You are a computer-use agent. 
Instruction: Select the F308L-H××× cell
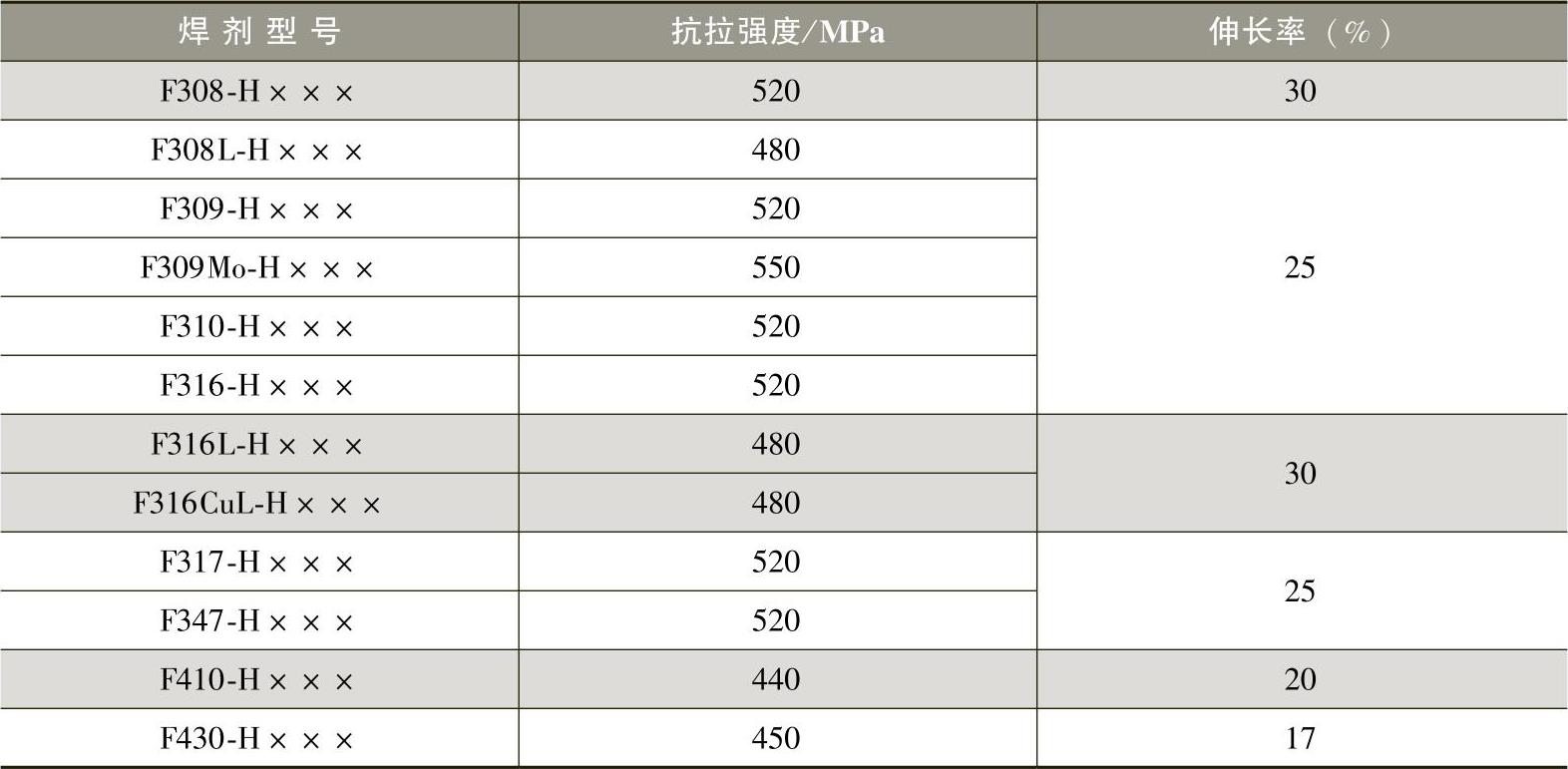(257, 151)
